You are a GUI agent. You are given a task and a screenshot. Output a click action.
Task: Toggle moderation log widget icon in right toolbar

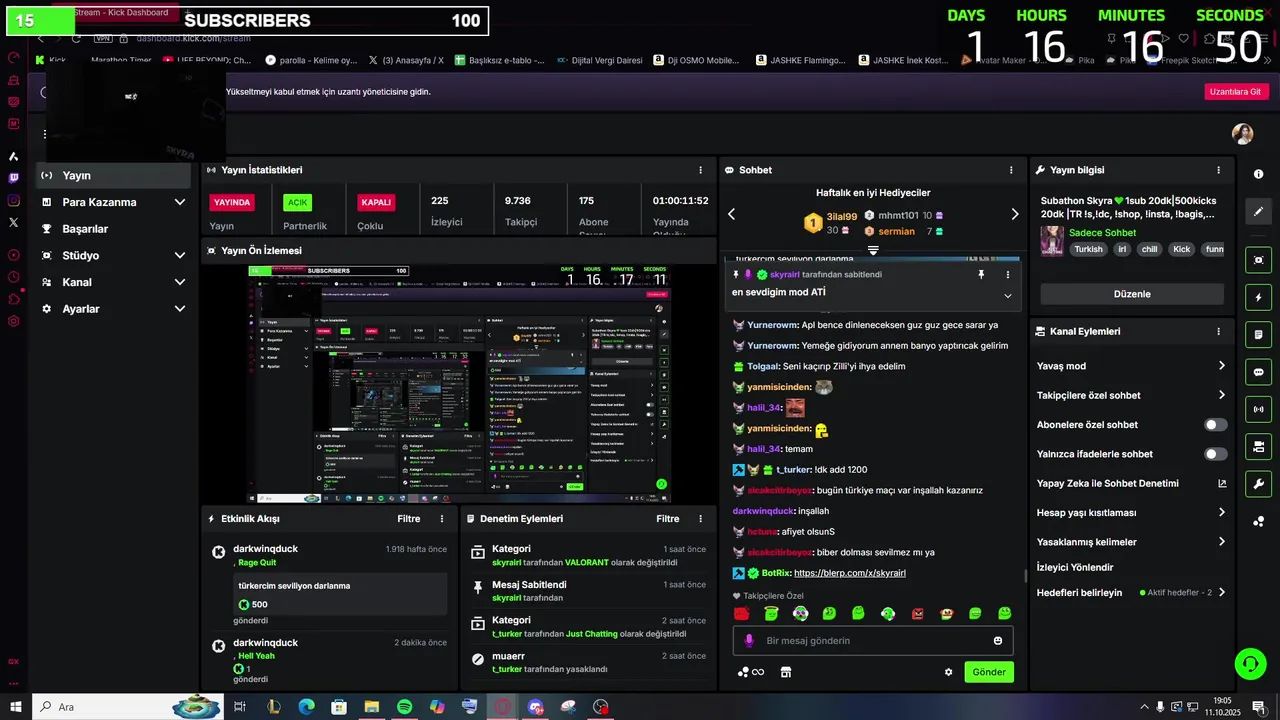coord(1259,334)
